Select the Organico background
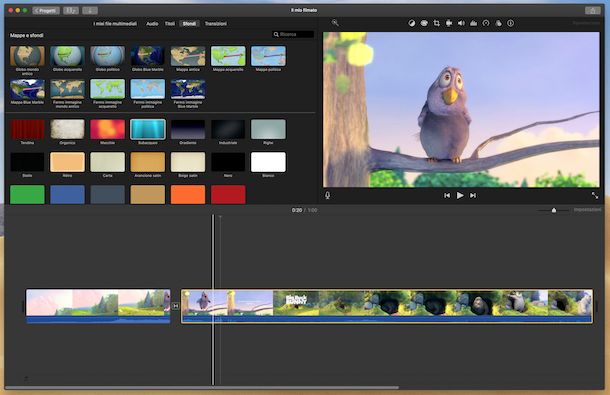Screen dimensions: 610x395 click(x=67, y=129)
